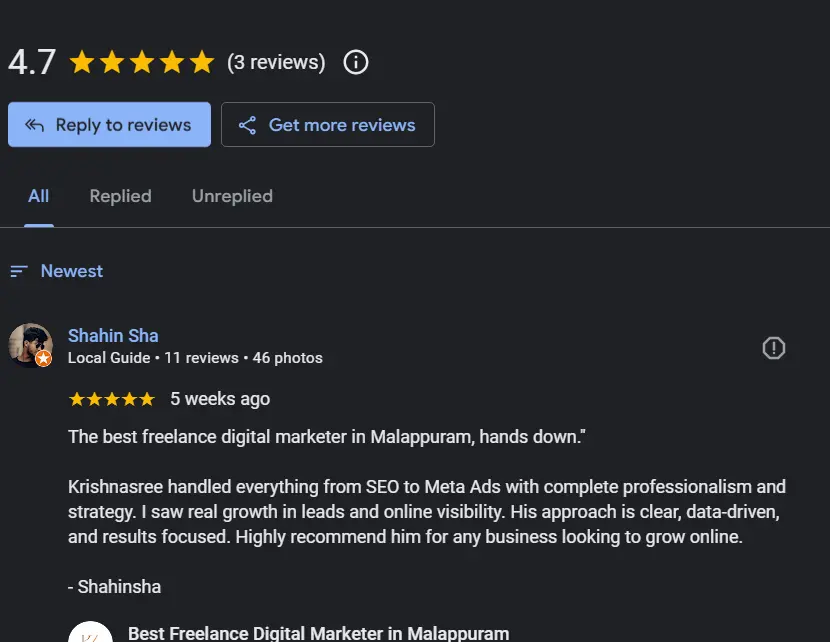The height and width of the screenshot is (642, 830).
Task: Click the five-star rating on Shahin's review
Action: coord(111,399)
